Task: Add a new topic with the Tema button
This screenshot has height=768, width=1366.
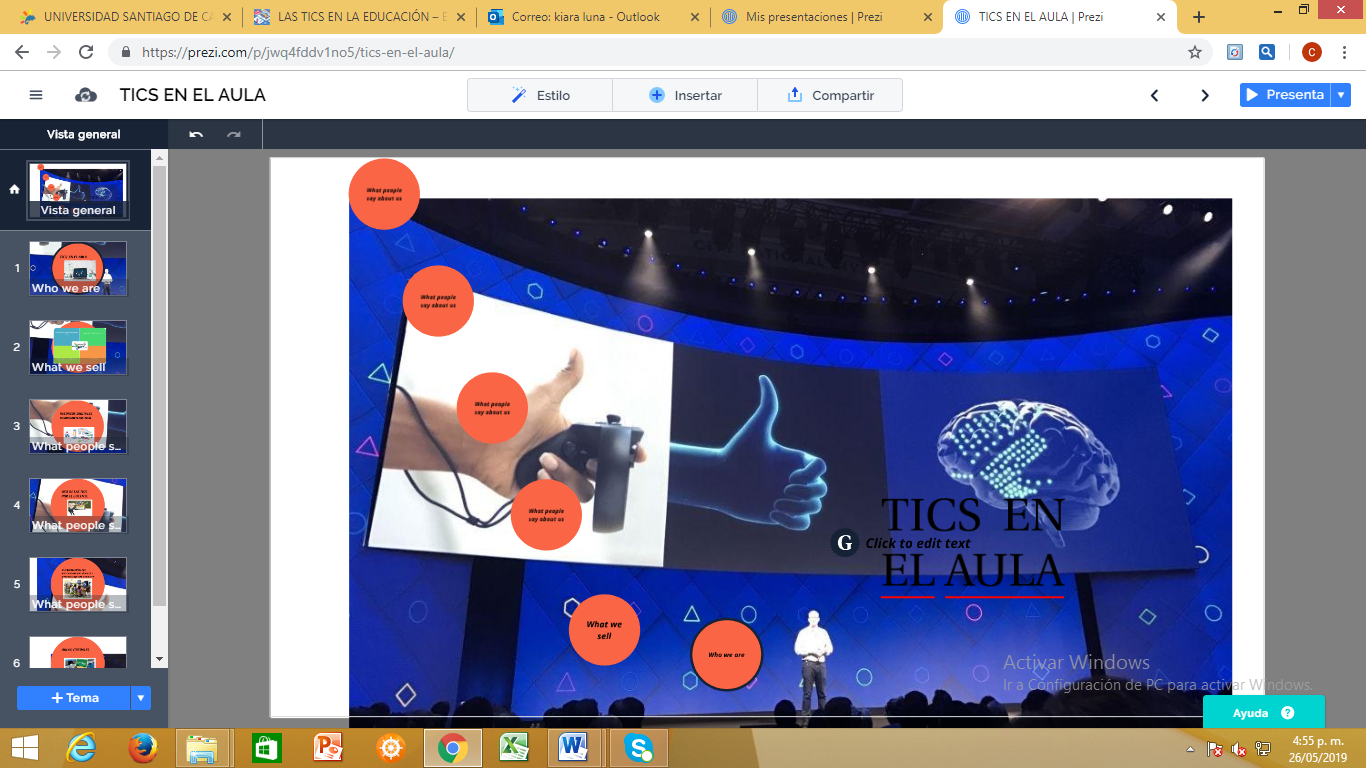Action: [x=74, y=698]
